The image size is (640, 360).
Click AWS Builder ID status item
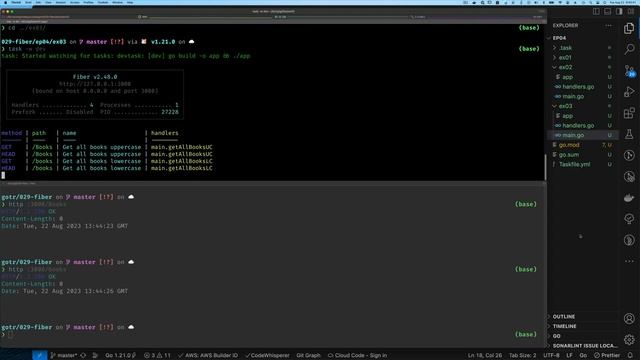(x=208, y=356)
